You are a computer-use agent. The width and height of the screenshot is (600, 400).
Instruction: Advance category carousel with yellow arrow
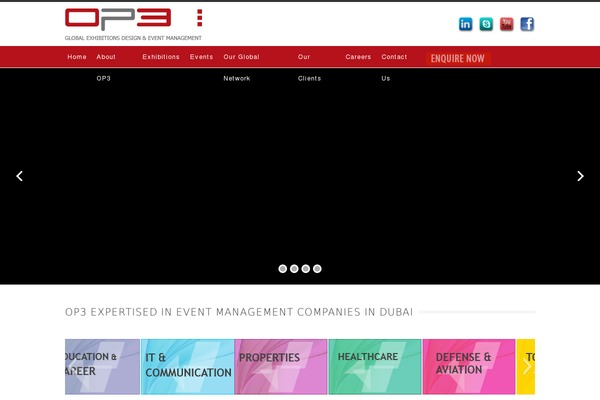click(x=527, y=367)
